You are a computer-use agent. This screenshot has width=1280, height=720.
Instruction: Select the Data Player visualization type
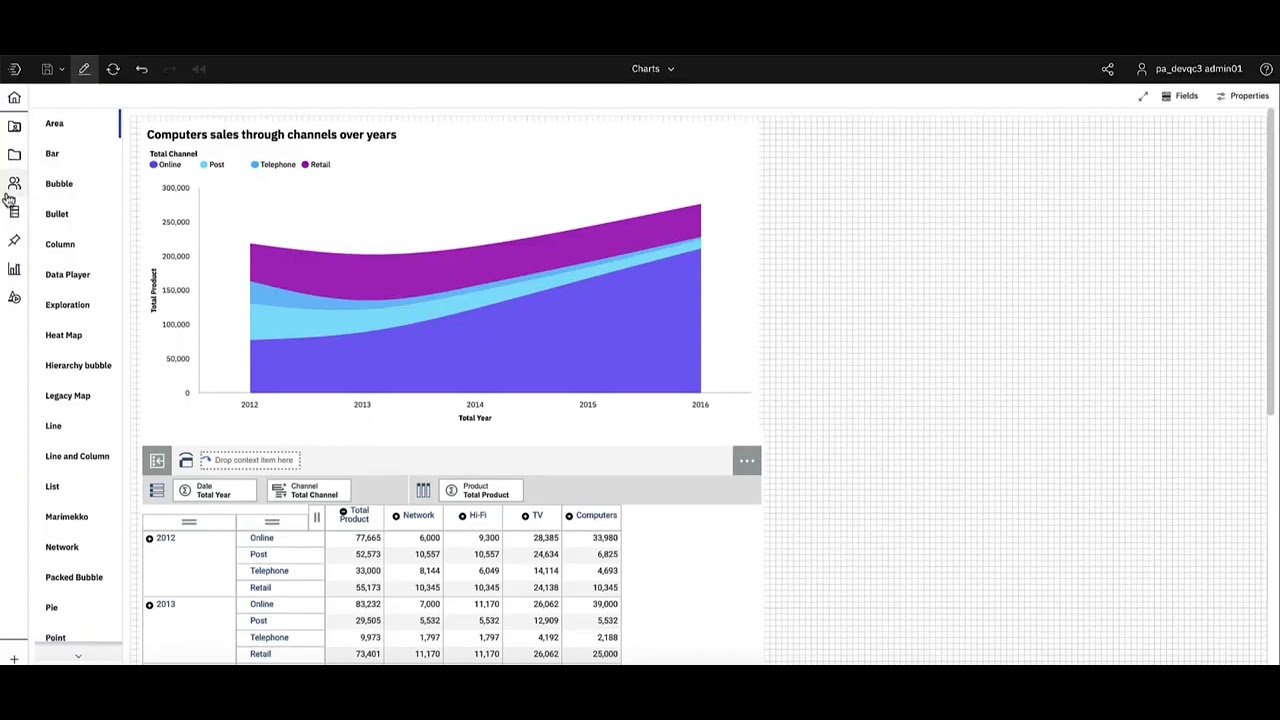coord(68,274)
